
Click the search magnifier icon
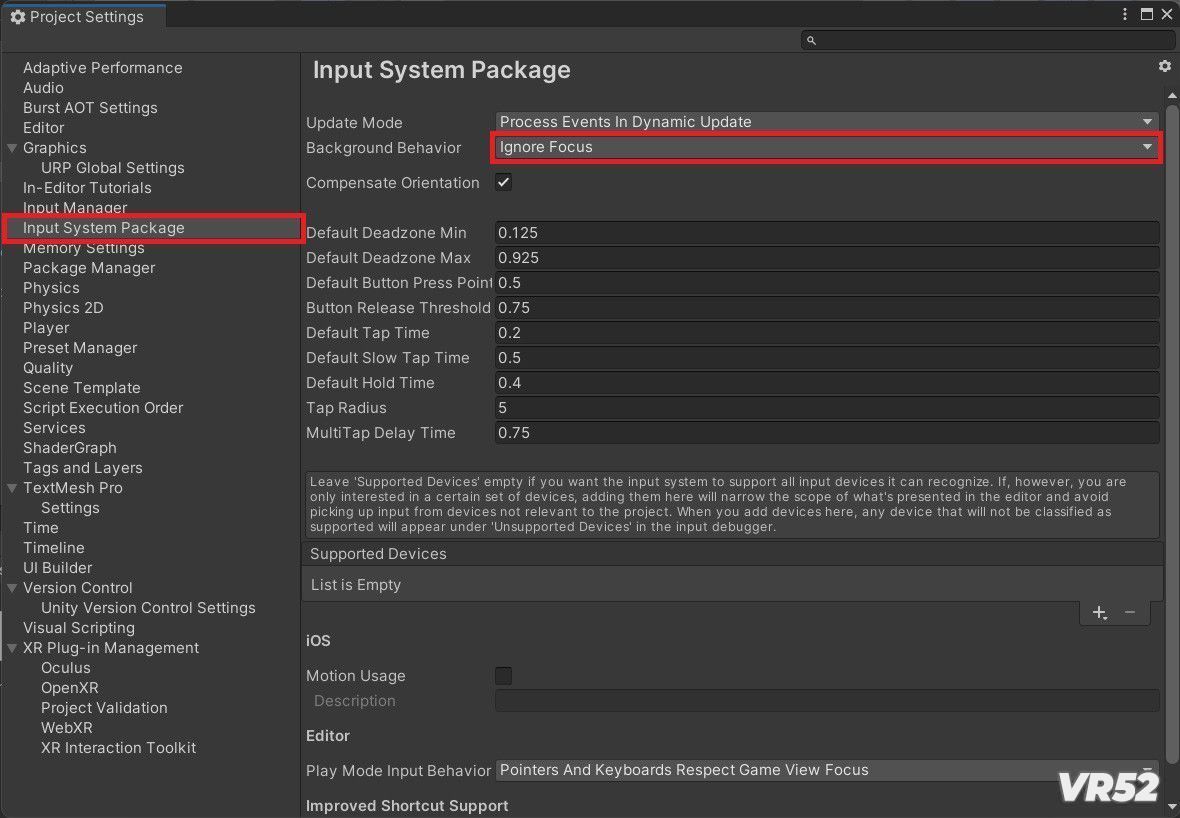811,40
